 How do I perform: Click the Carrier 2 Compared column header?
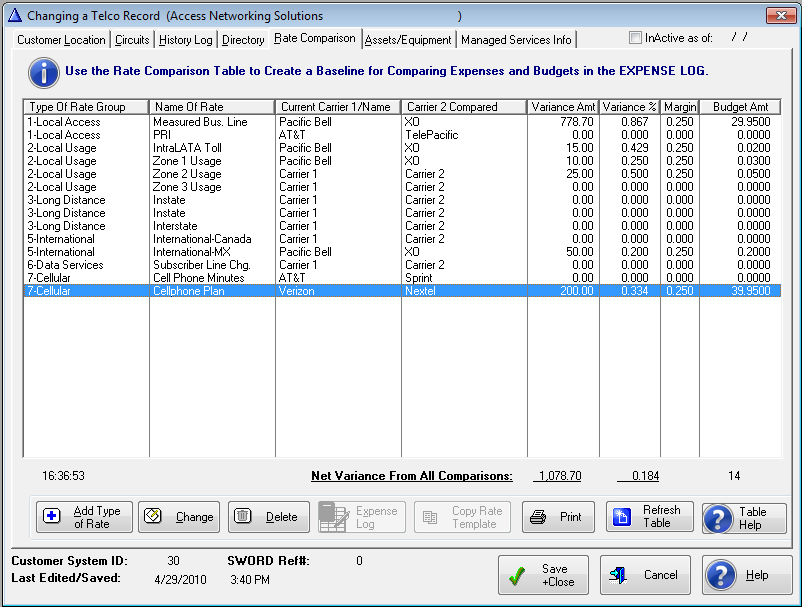pos(464,107)
